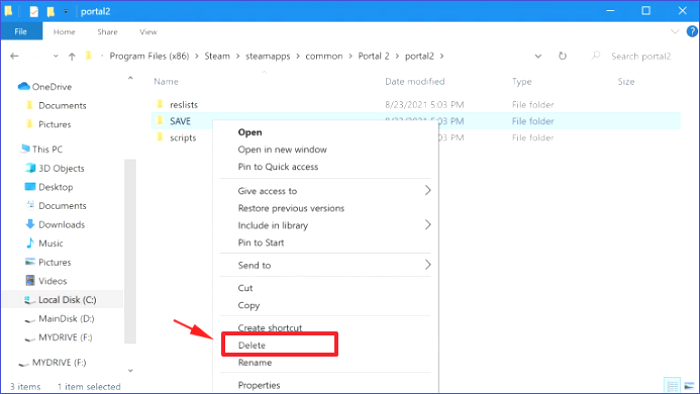Click steamapps in the breadcrumb path
The image size is (700, 394).
pyautogui.click(x=267, y=56)
